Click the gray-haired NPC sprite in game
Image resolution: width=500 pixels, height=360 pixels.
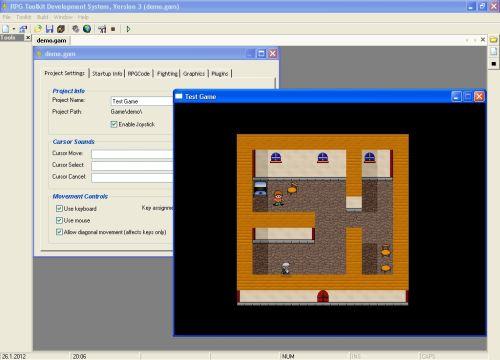pos(285,268)
